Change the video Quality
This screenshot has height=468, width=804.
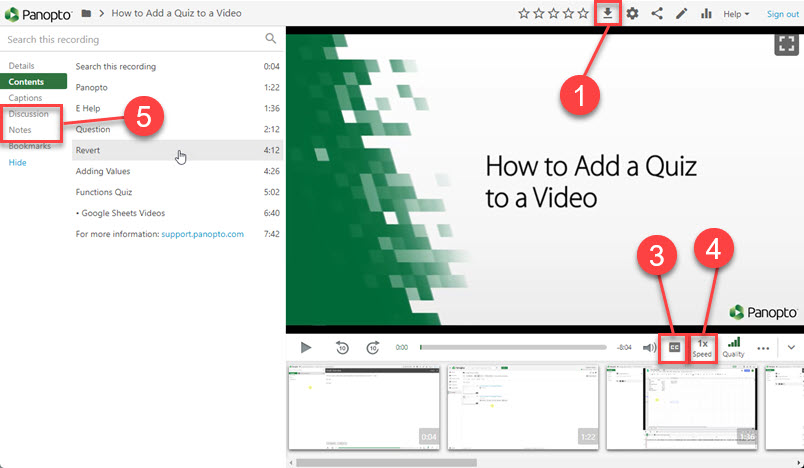pos(733,348)
